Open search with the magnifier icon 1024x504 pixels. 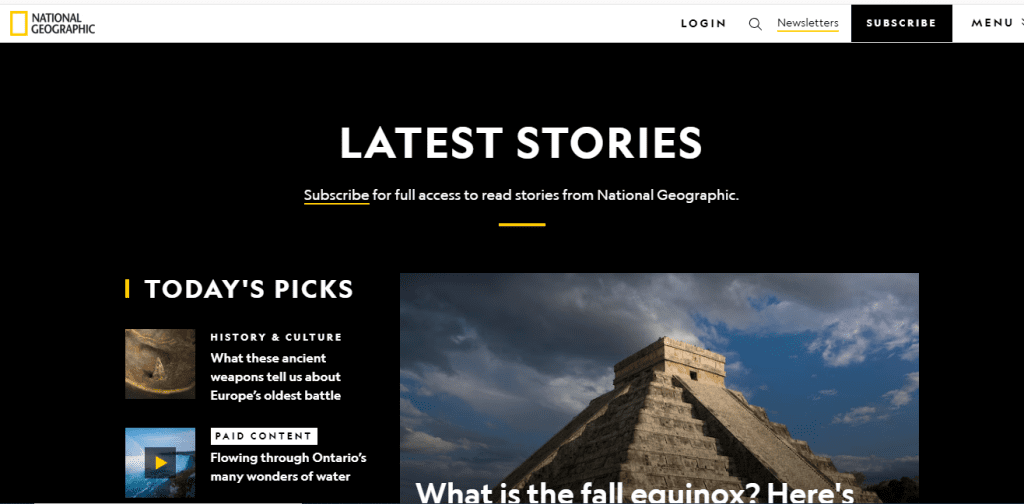[755, 24]
